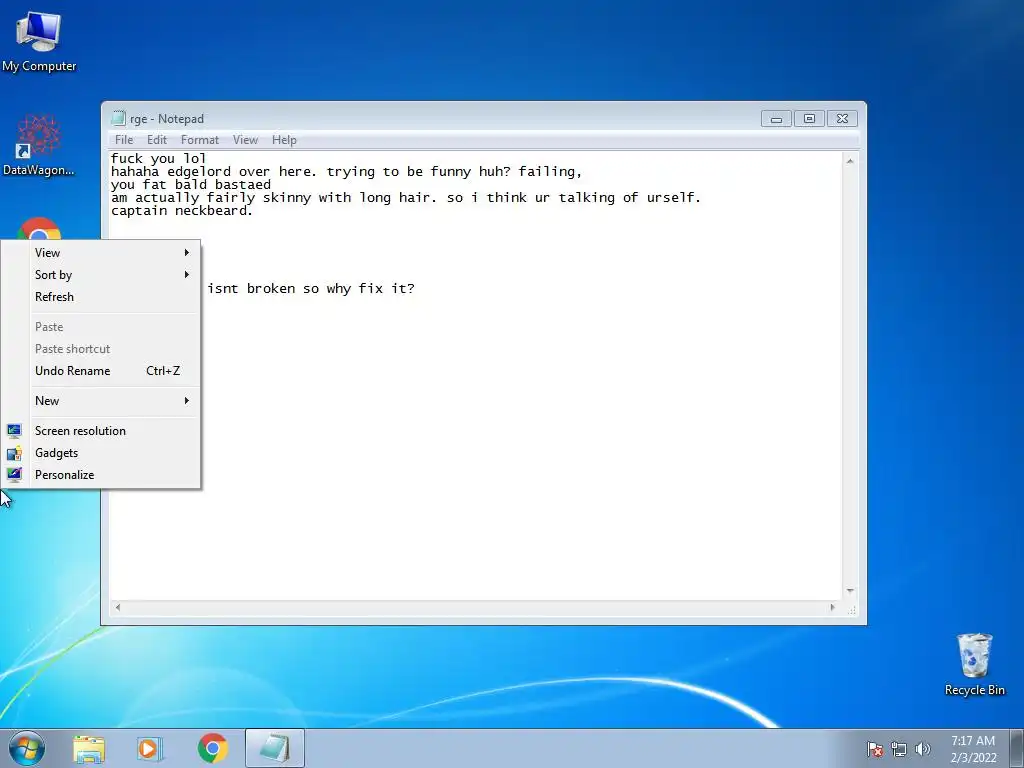Open Notepad Help menu
This screenshot has width=1024, height=768.
(284, 140)
